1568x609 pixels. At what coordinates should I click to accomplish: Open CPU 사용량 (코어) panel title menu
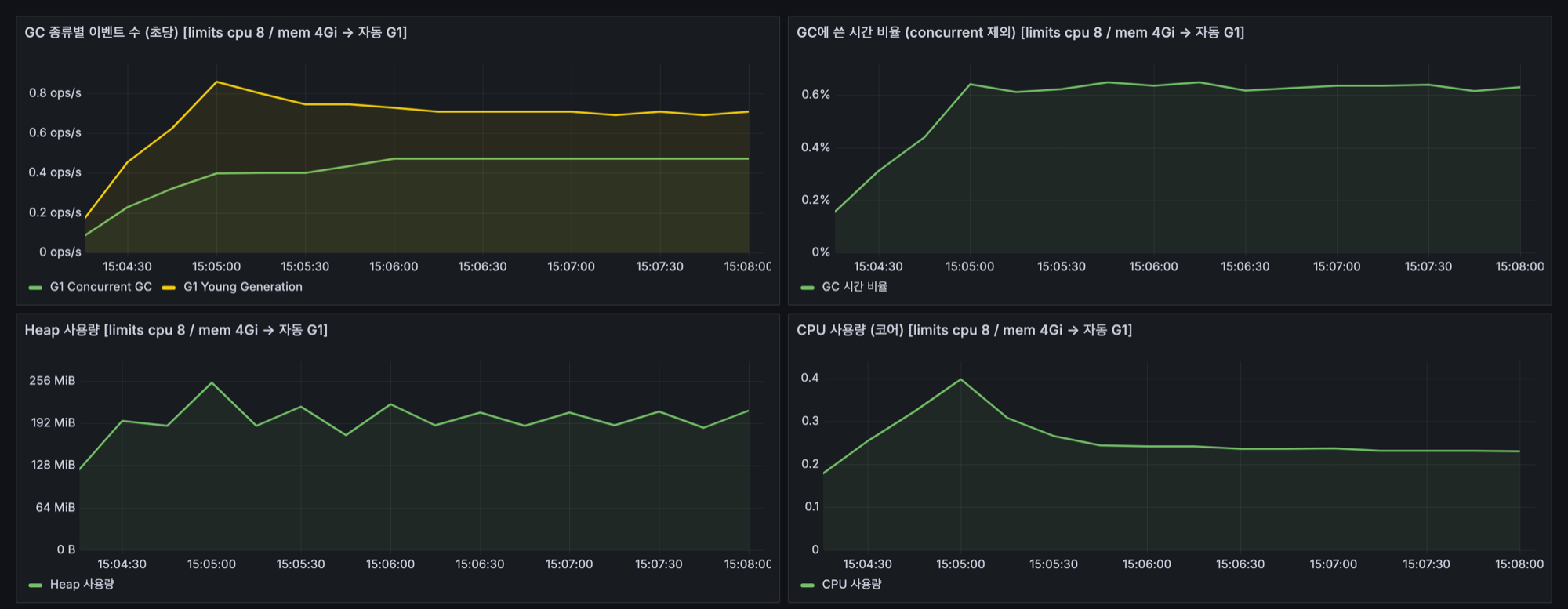click(964, 330)
